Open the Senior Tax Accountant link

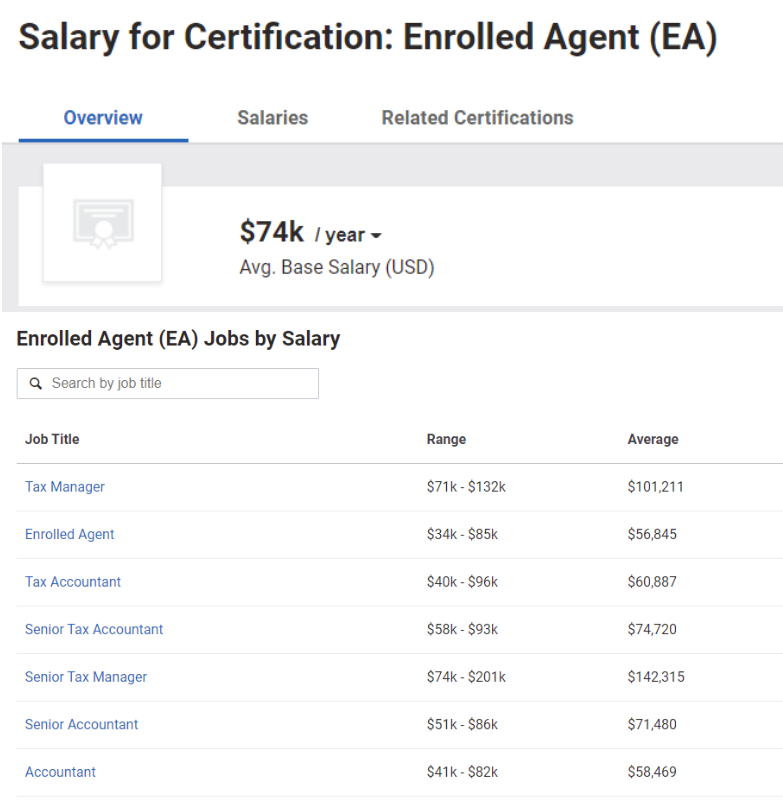(94, 629)
